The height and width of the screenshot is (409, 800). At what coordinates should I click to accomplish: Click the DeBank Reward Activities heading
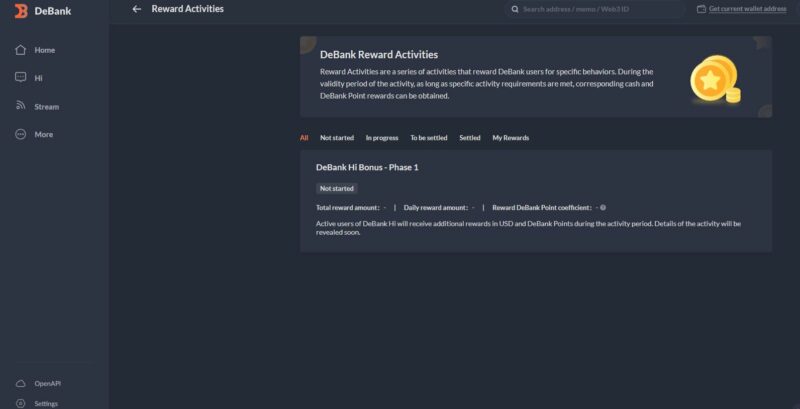[x=379, y=55]
